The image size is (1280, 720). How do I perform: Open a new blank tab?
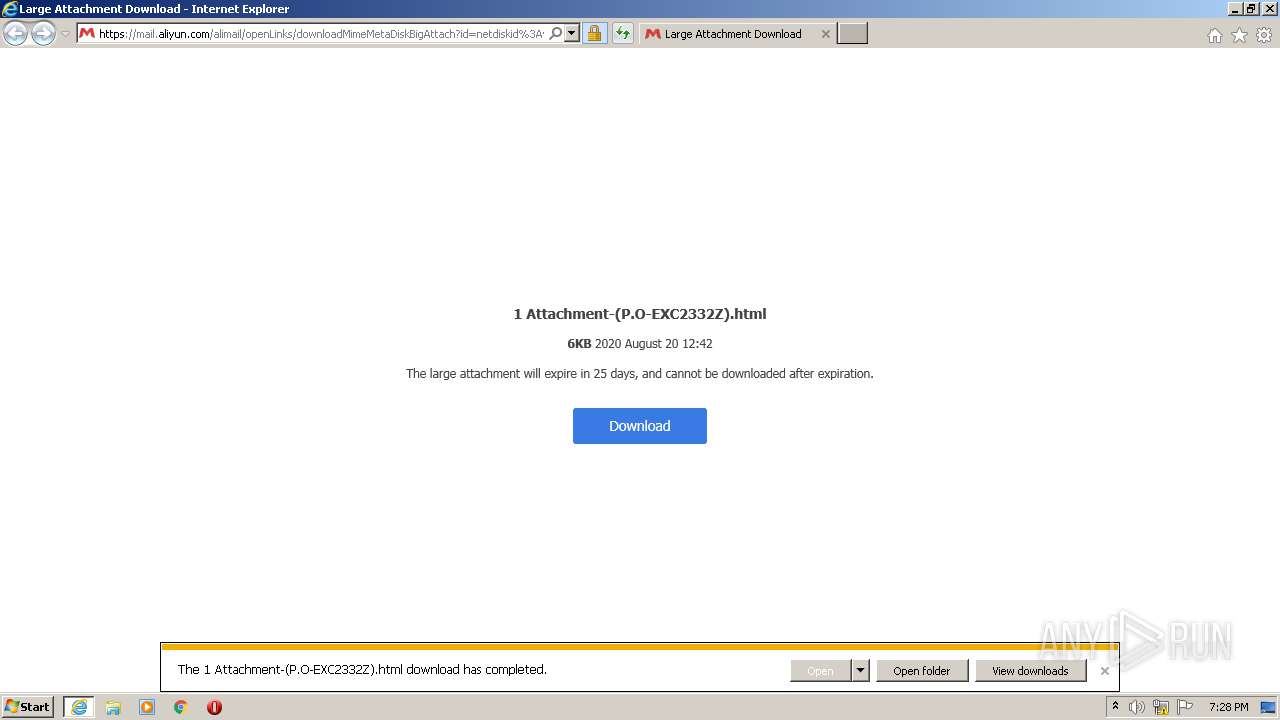pos(852,34)
